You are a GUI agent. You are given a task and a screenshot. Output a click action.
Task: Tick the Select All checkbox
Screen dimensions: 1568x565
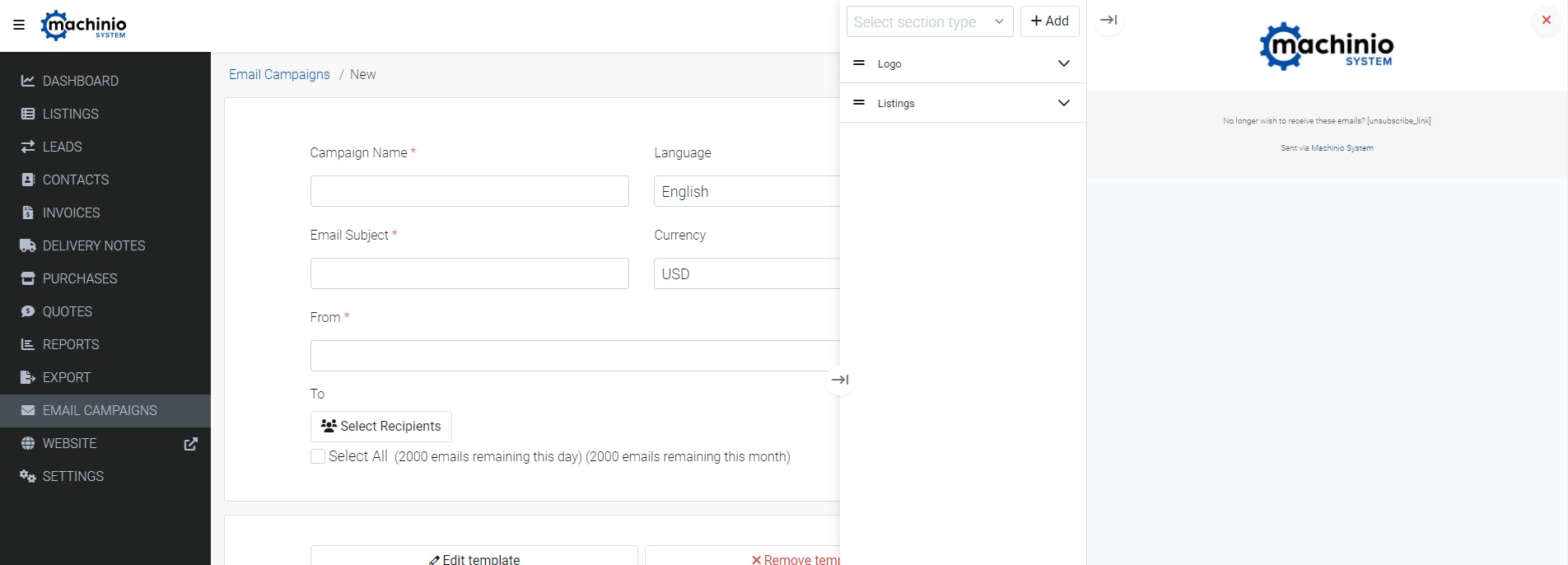[318, 456]
